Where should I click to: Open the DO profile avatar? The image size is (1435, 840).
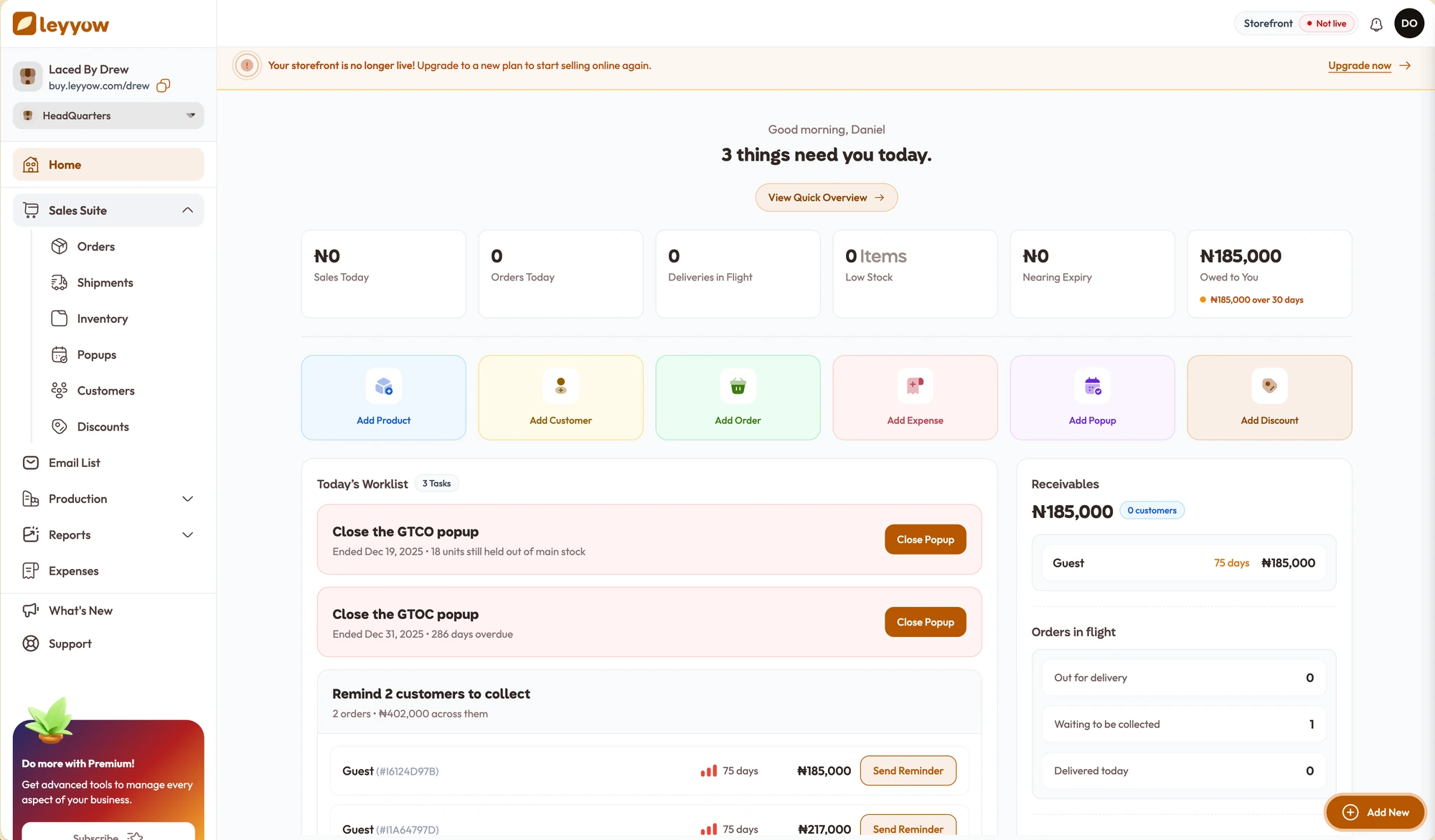(x=1409, y=24)
